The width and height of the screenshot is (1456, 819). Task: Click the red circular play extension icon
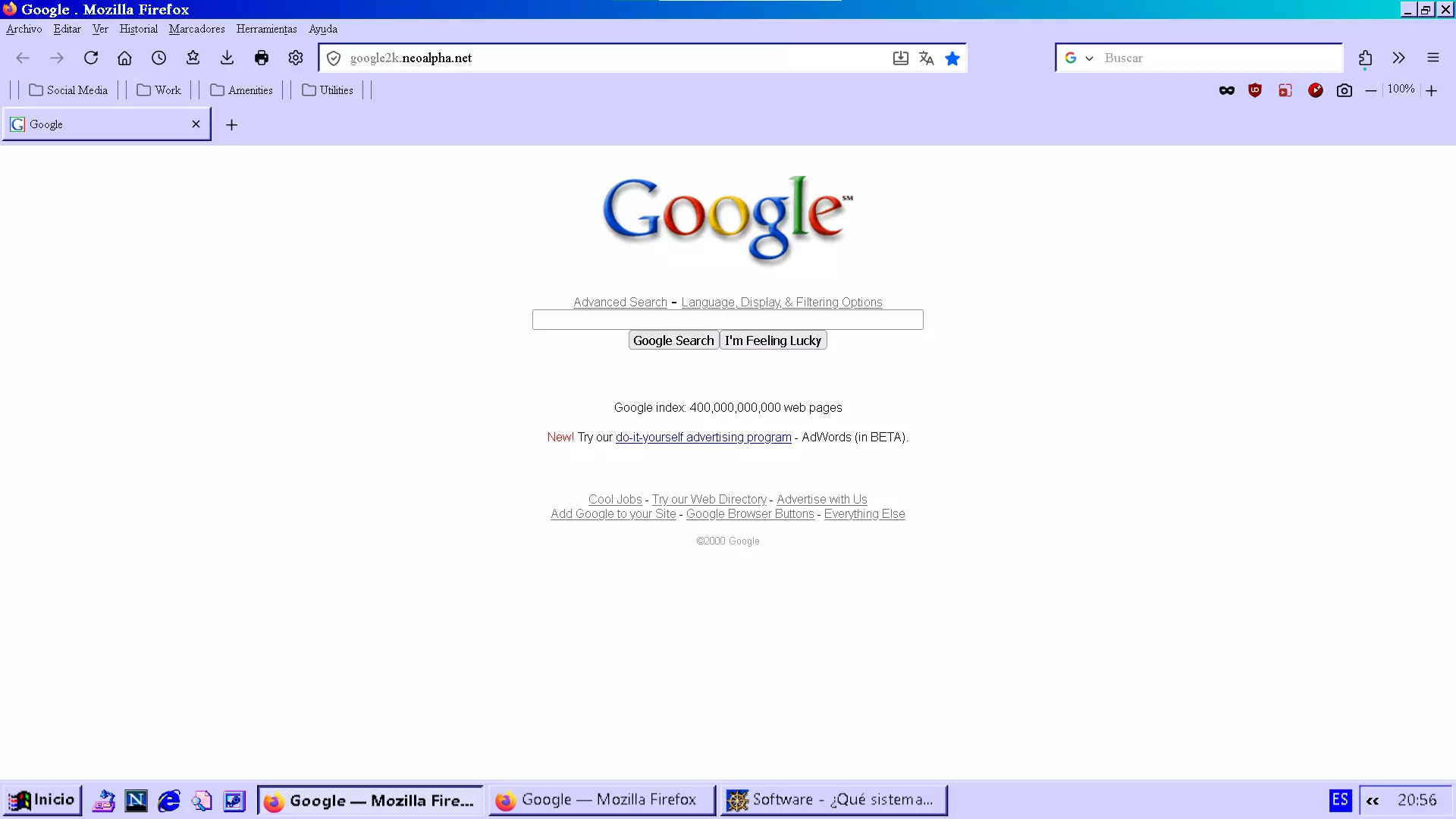[1315, 90]
